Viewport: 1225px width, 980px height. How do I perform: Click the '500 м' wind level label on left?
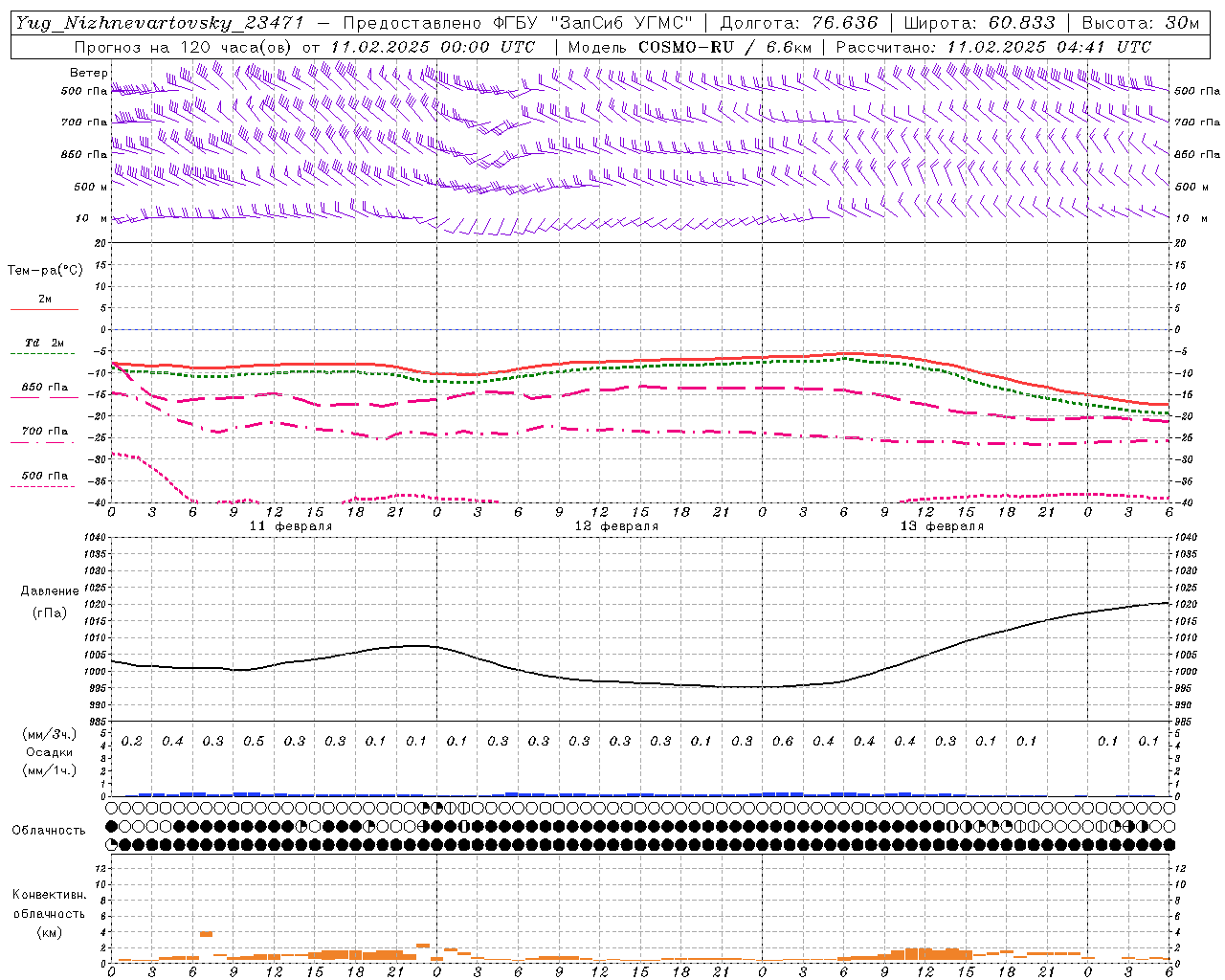click(91, 187)
